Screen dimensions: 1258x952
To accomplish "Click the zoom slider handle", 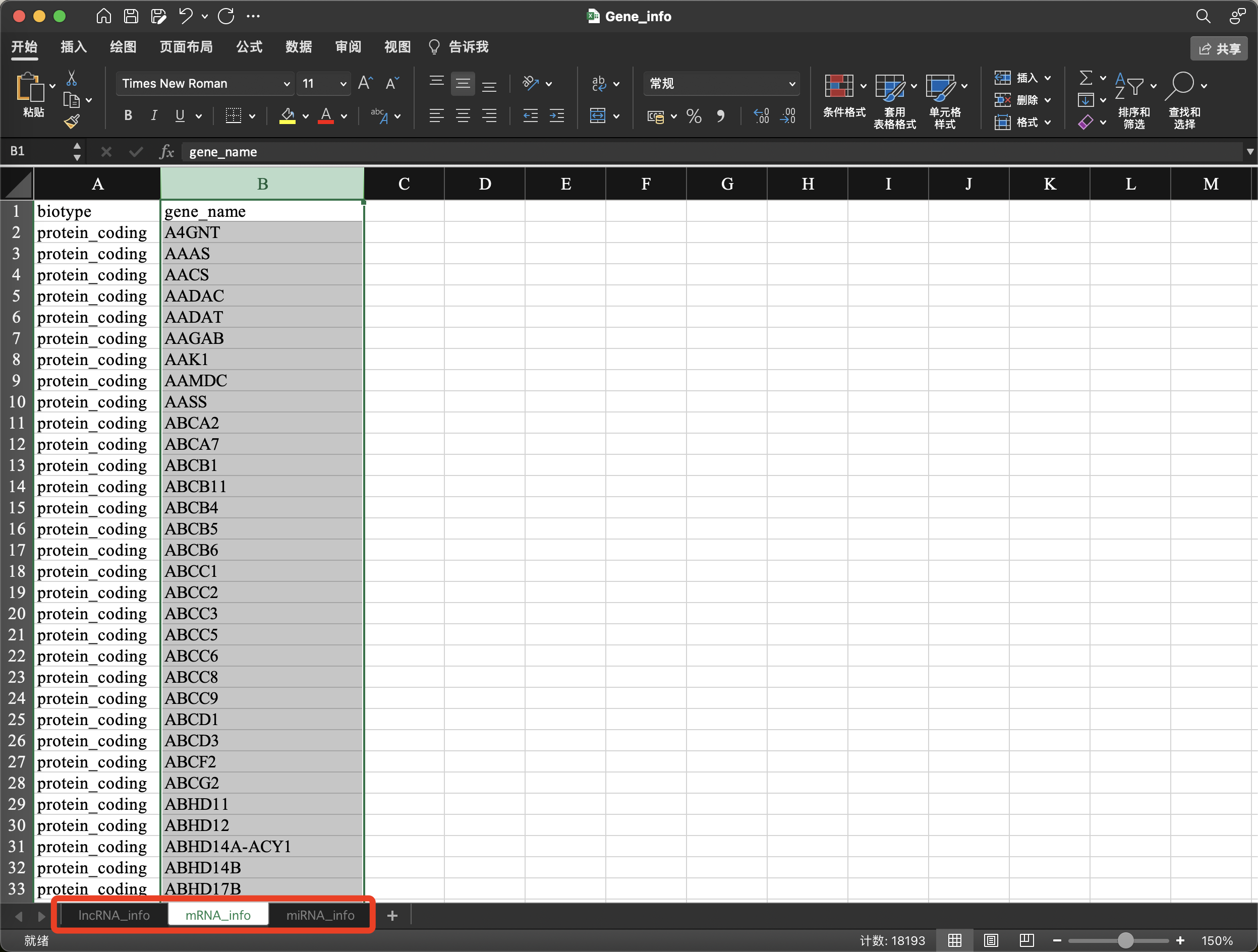I will pos(1125,940).
